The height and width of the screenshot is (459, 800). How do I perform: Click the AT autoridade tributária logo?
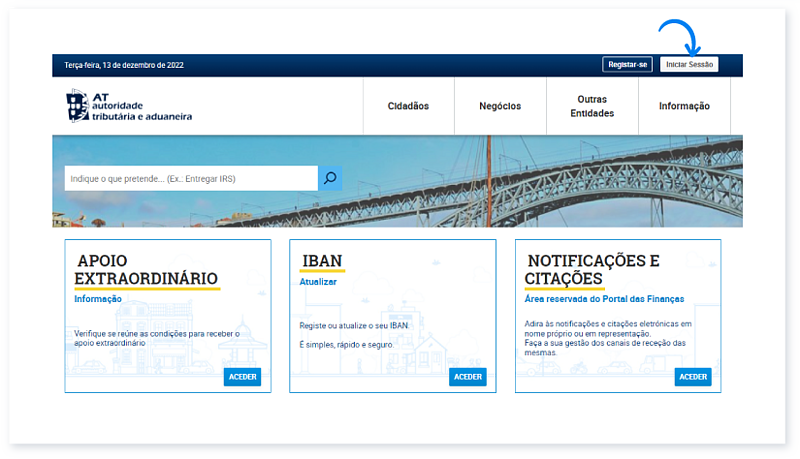coord(128,106)
